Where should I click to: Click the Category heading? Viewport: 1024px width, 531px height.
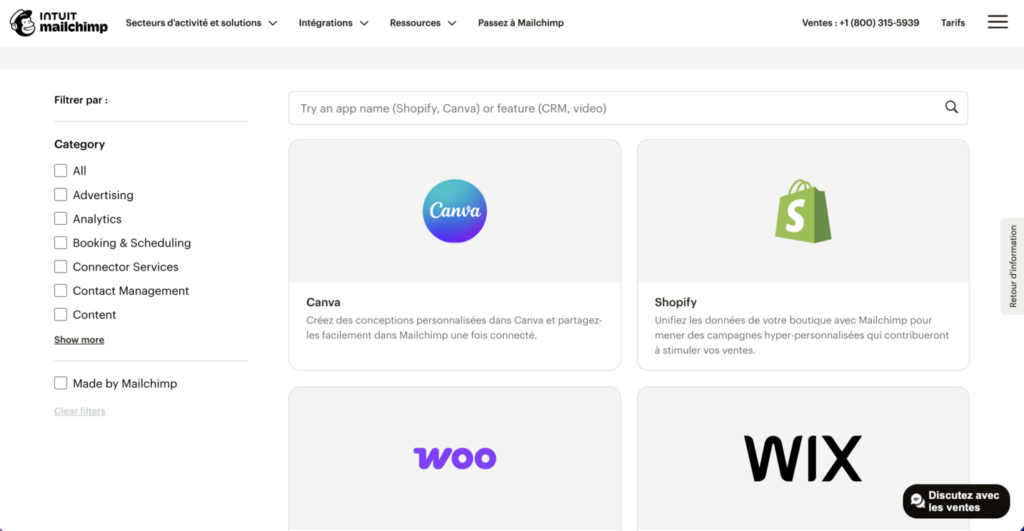(x=80, y=144)
